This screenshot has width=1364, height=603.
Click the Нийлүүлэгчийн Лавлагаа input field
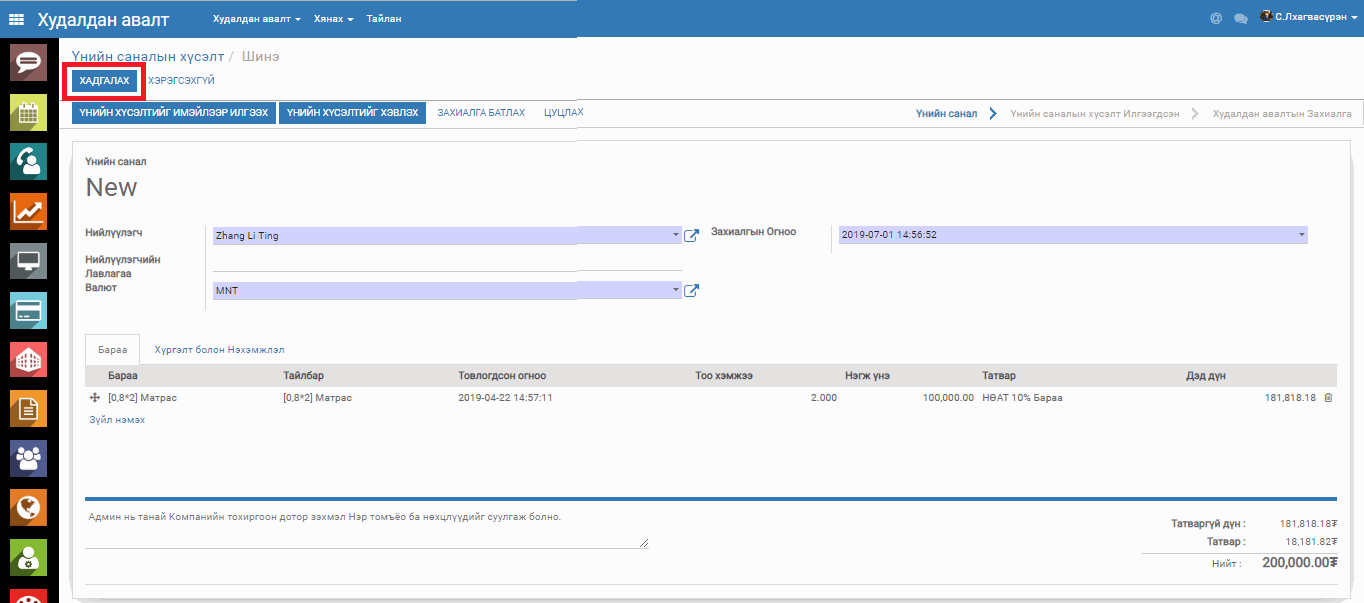click(x=446, y=262)
